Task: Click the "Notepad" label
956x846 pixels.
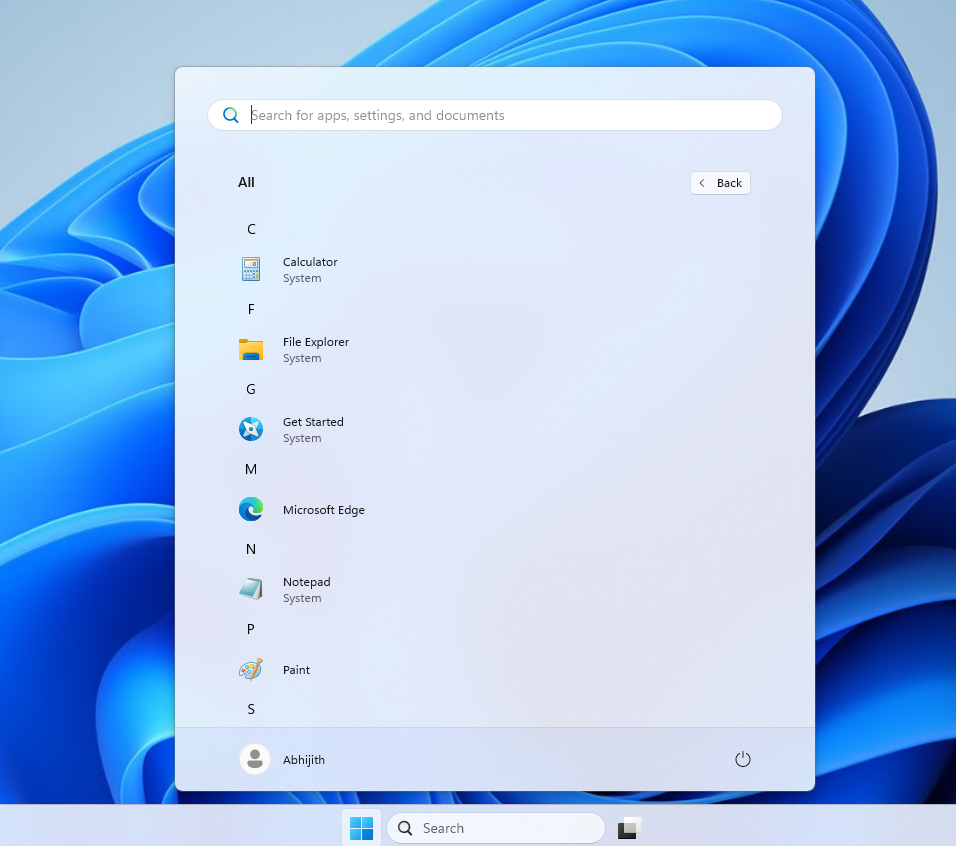Action: pos(307,582)
